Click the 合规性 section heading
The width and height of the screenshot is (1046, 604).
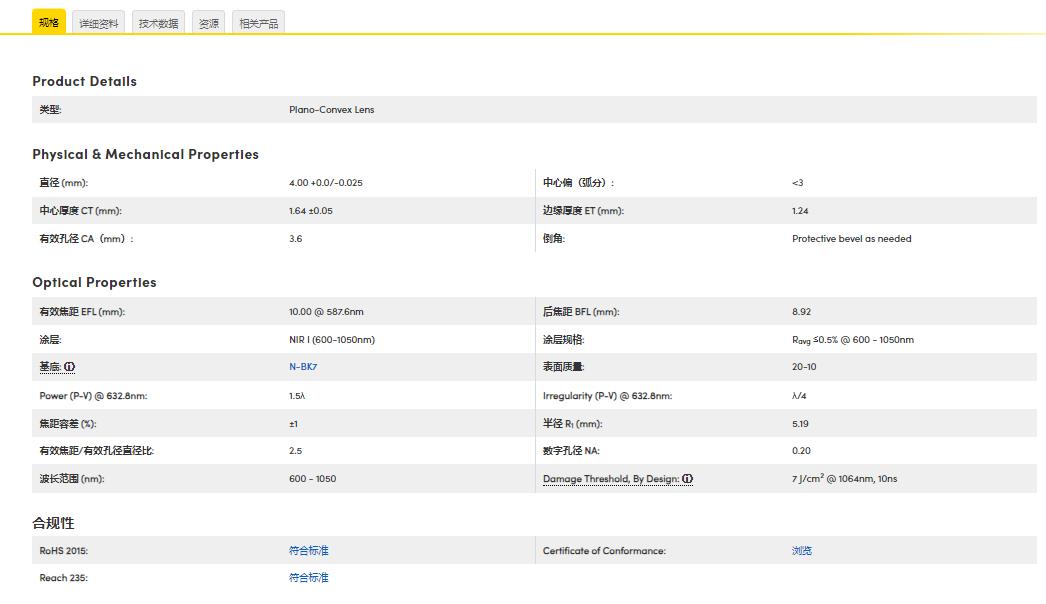coord(53,523)
